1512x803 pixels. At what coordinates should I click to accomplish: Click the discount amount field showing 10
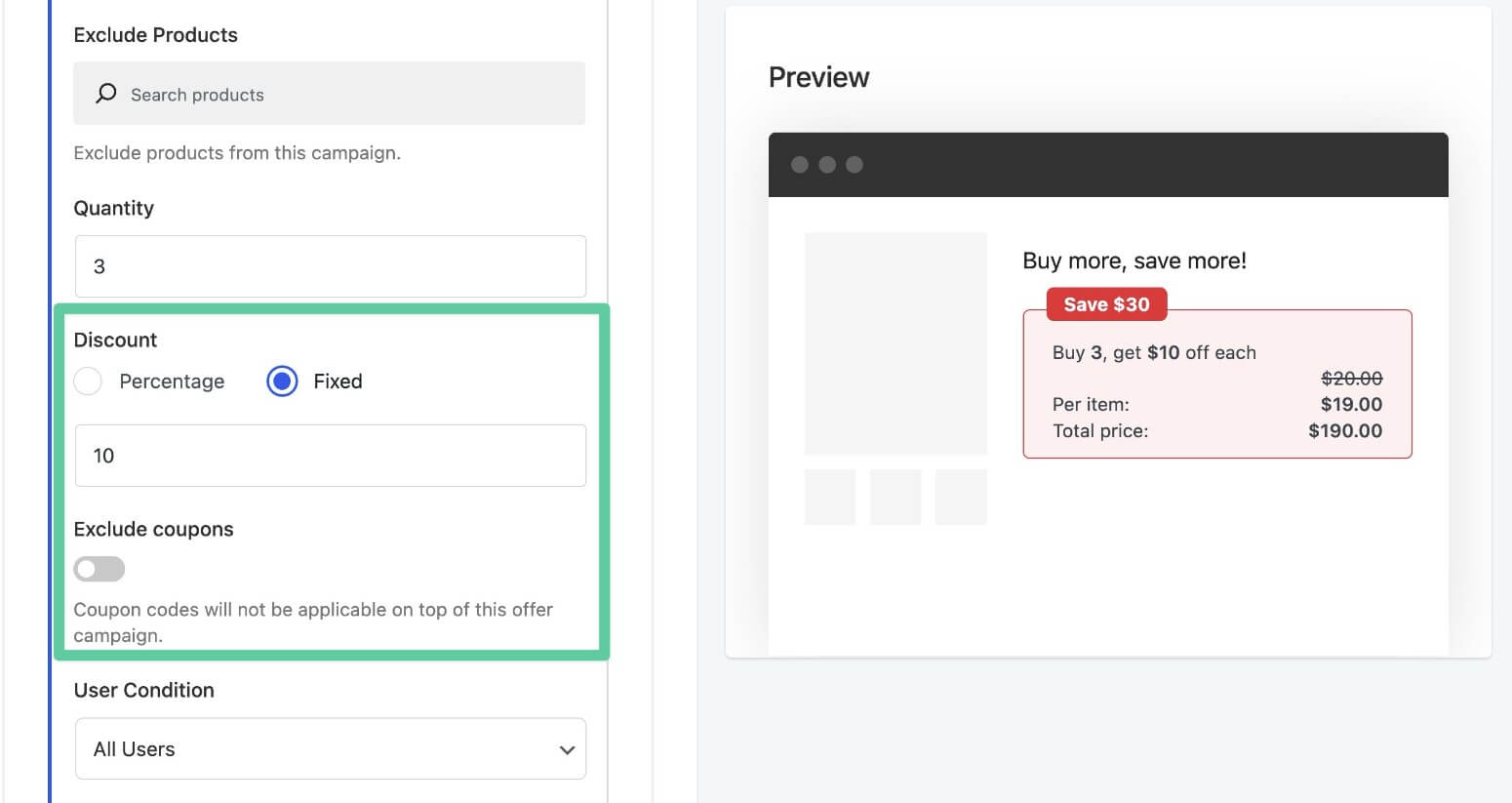point(331,456)
